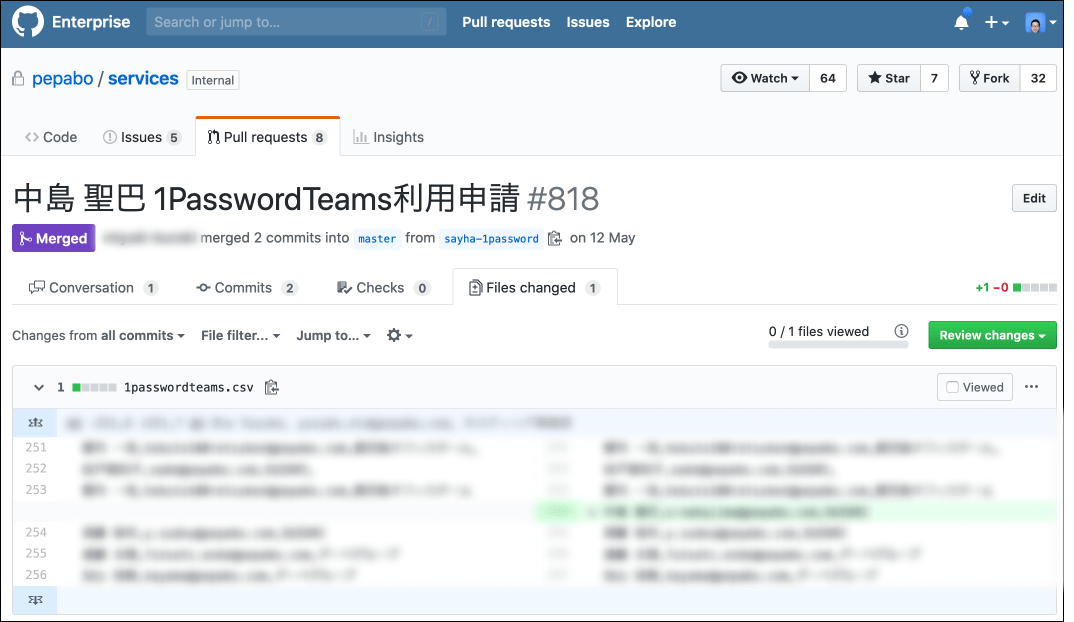
Task: Focus the Search or jump to field
Action: 295,22
